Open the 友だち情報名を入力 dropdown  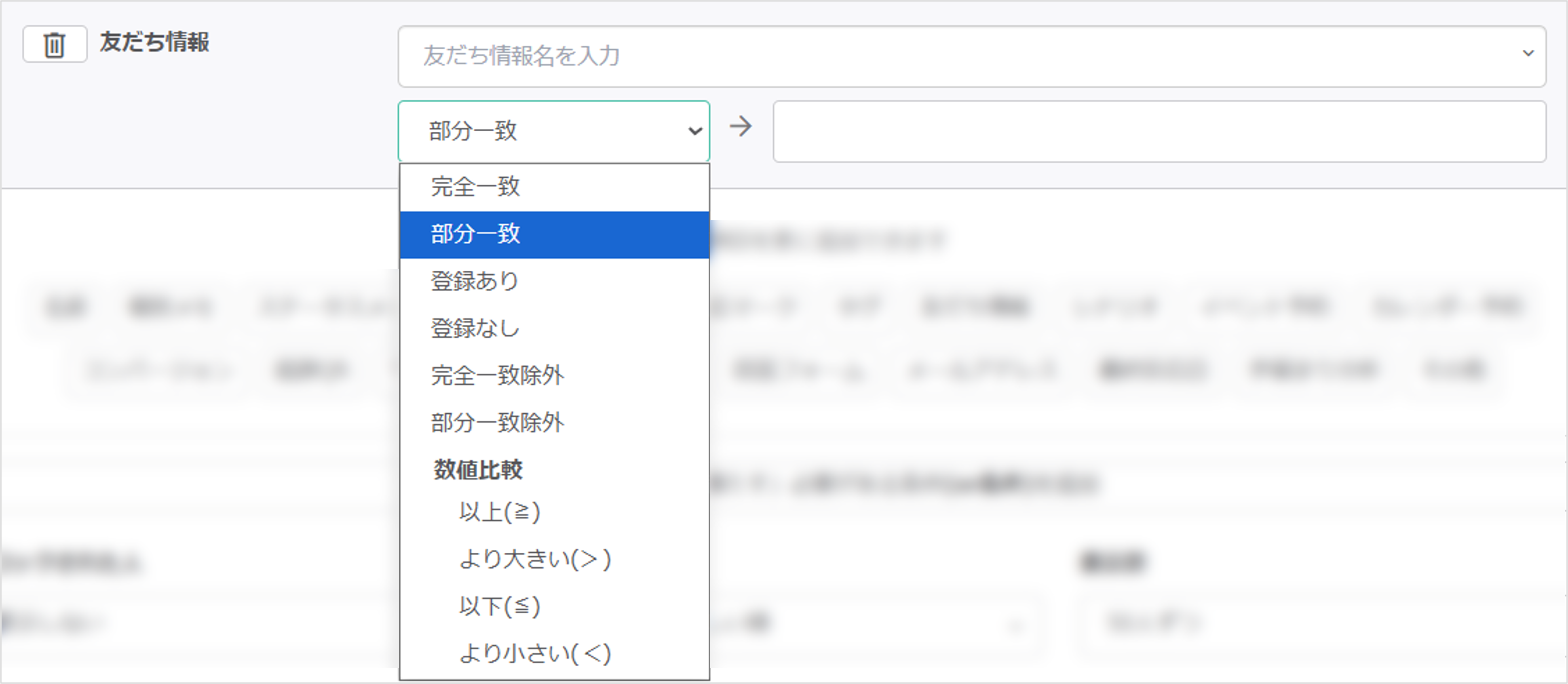[971, 56]
